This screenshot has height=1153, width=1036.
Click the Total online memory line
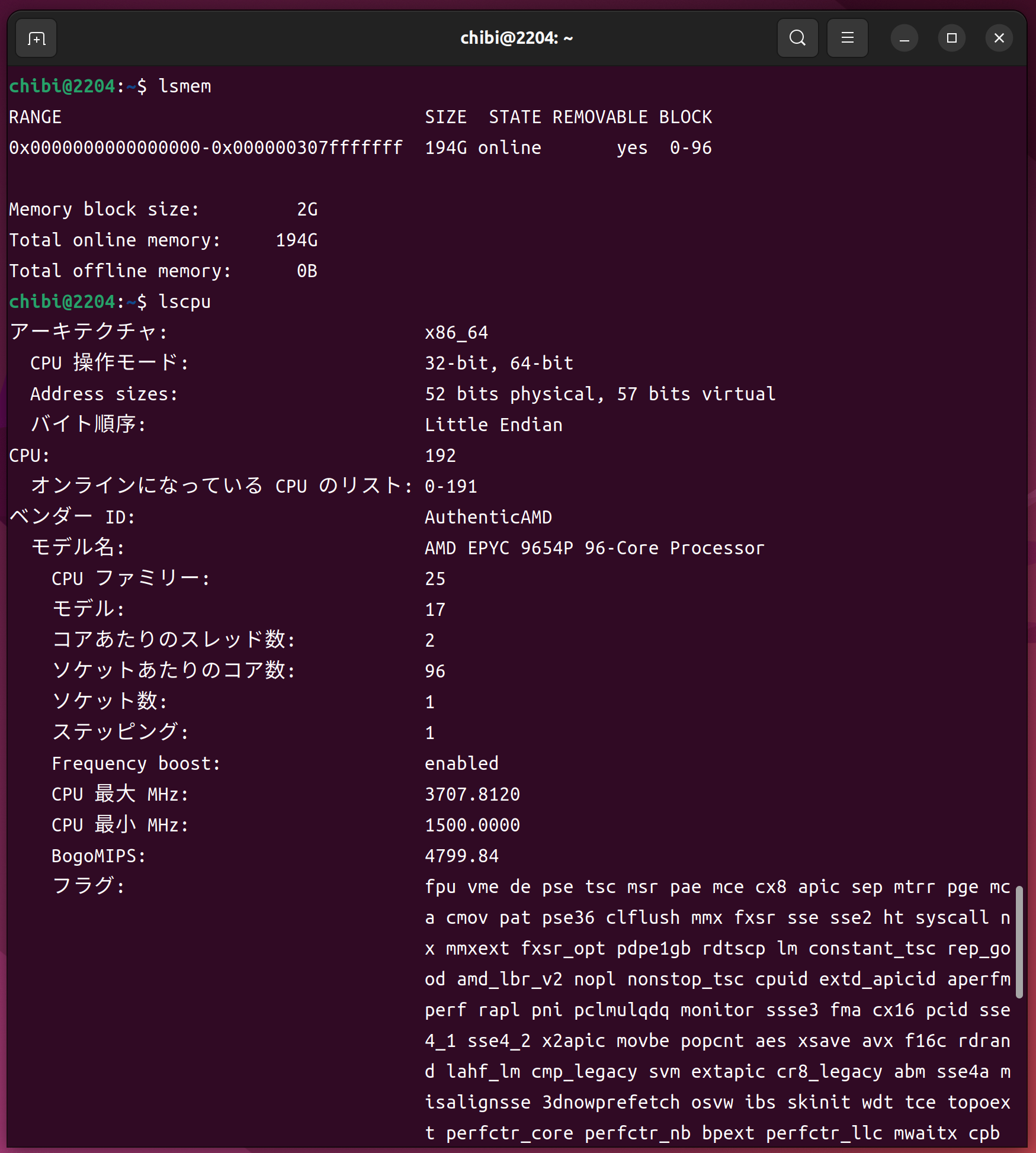(163, 240)
